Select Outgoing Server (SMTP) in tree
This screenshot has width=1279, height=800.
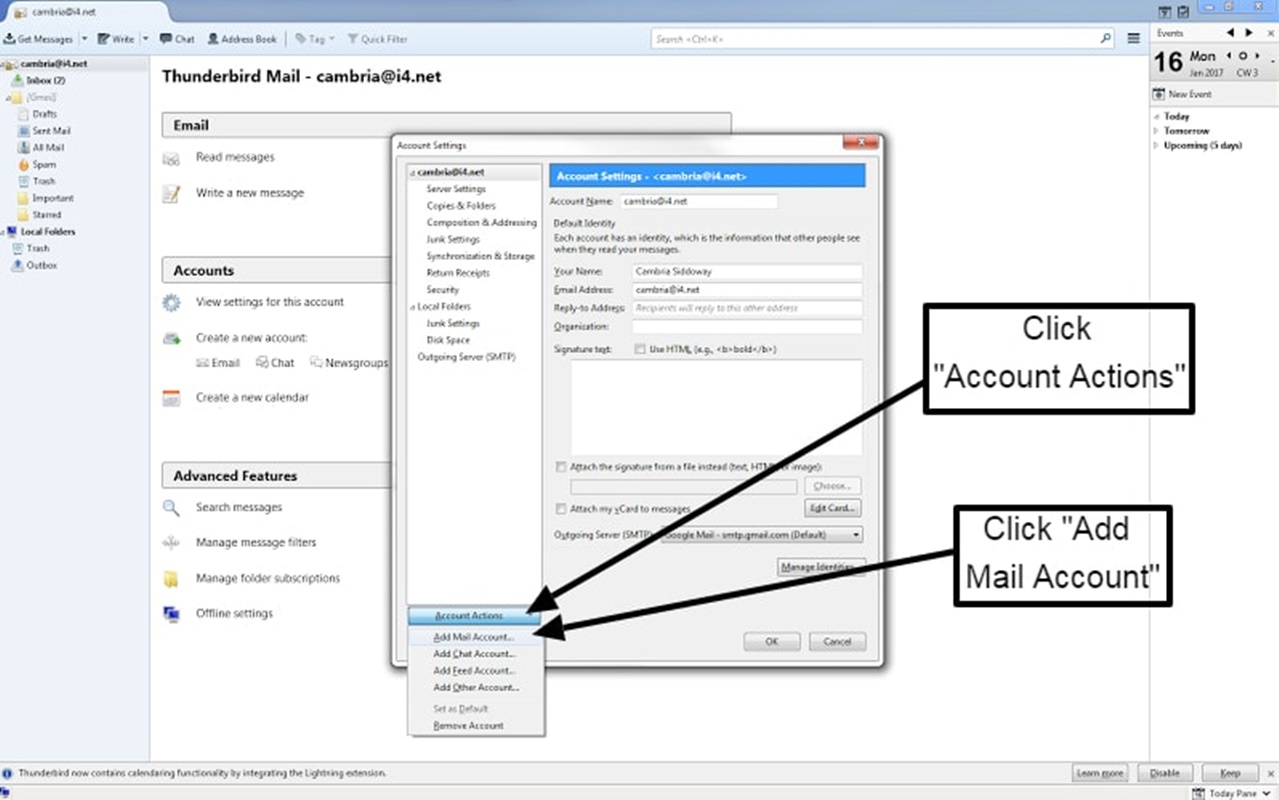(x=466, y=357)
